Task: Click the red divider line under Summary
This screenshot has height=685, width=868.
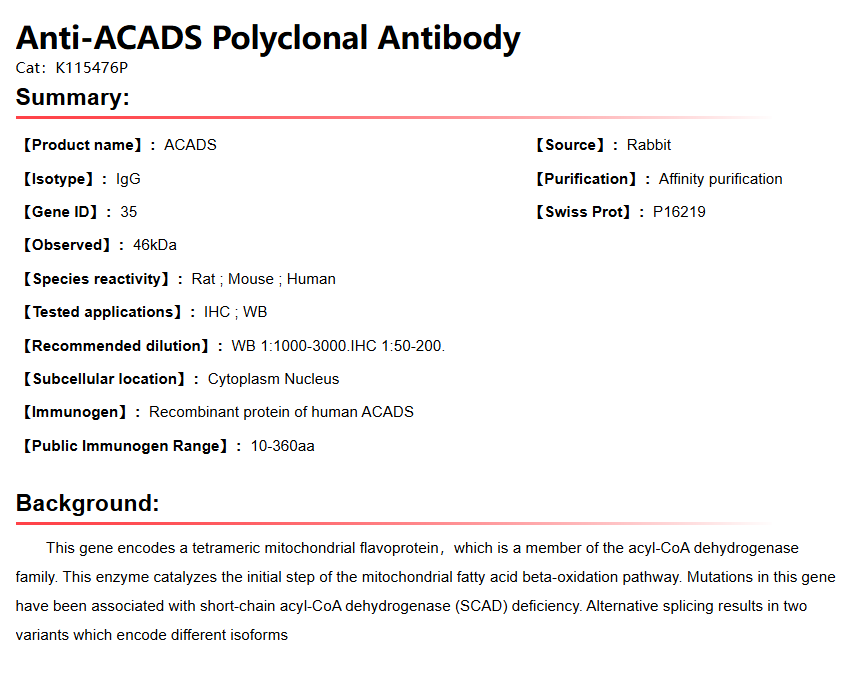Action: pos(300,118)
